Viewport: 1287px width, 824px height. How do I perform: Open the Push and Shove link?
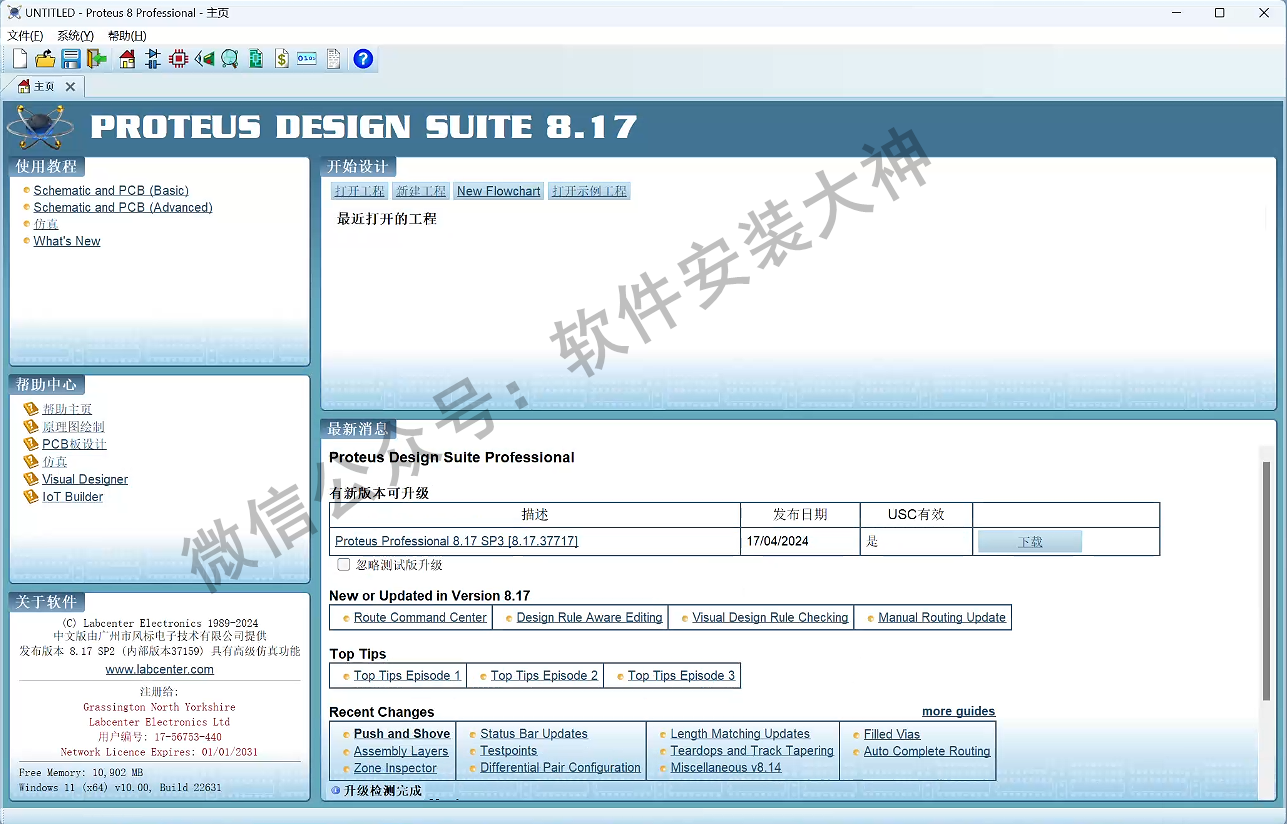coord(402,733)
